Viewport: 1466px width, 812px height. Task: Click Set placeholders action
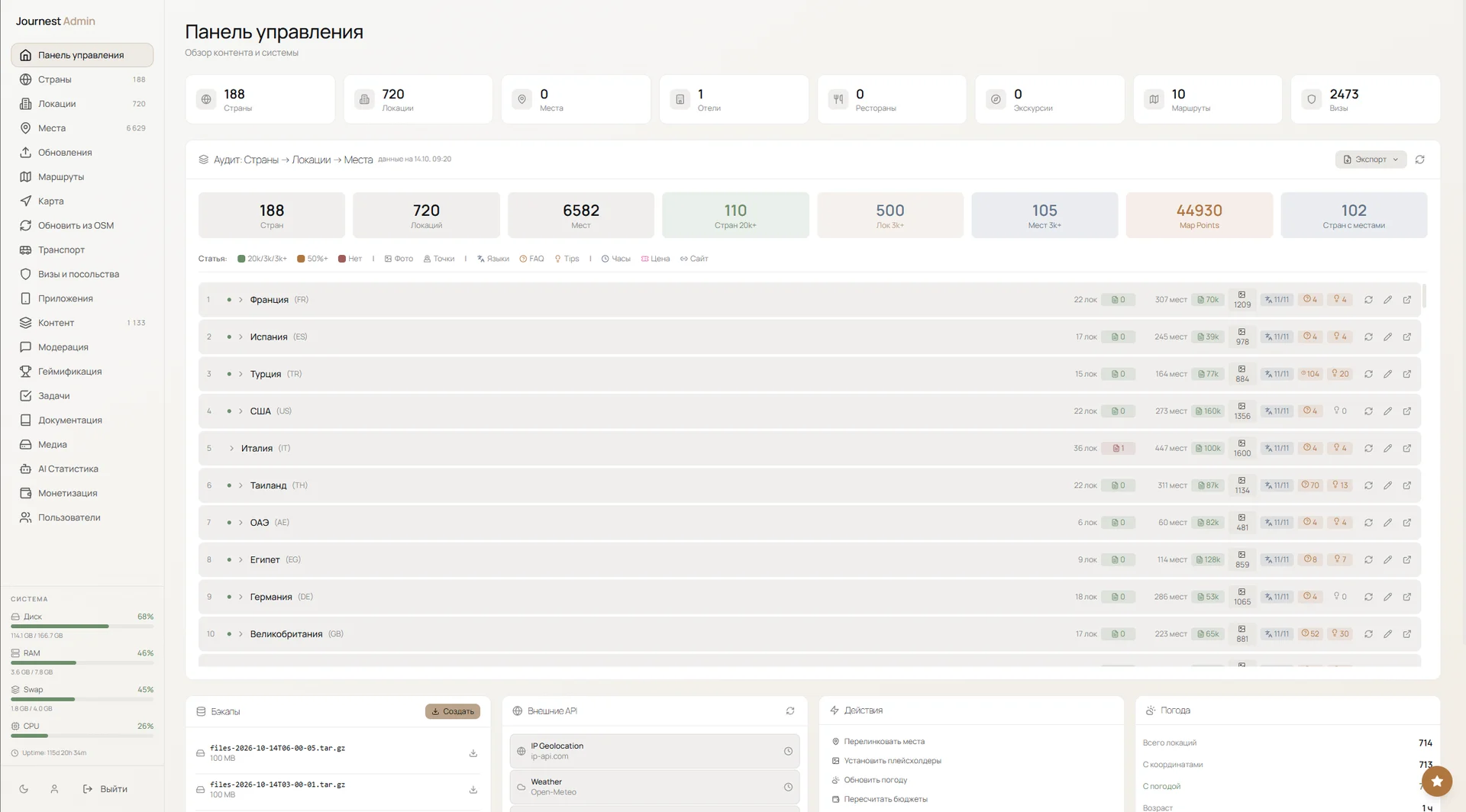click(886, 761)
